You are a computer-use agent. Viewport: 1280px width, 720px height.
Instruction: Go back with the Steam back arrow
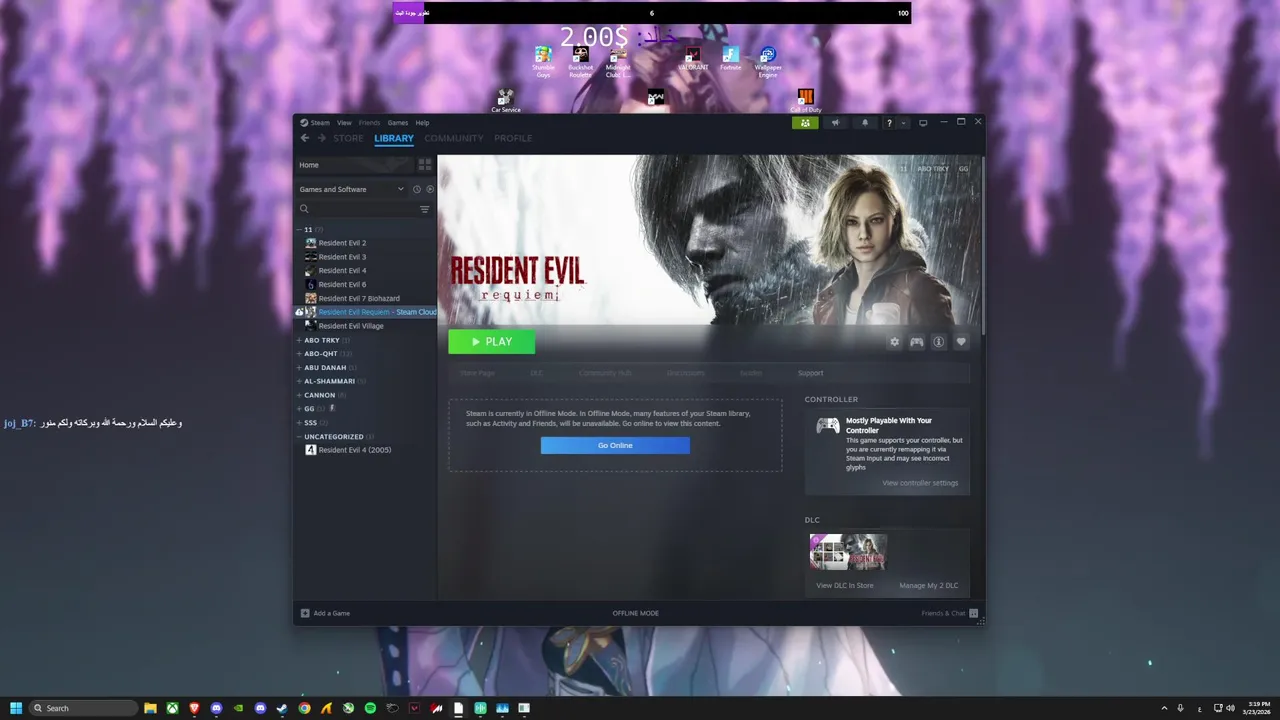(305, 138)
